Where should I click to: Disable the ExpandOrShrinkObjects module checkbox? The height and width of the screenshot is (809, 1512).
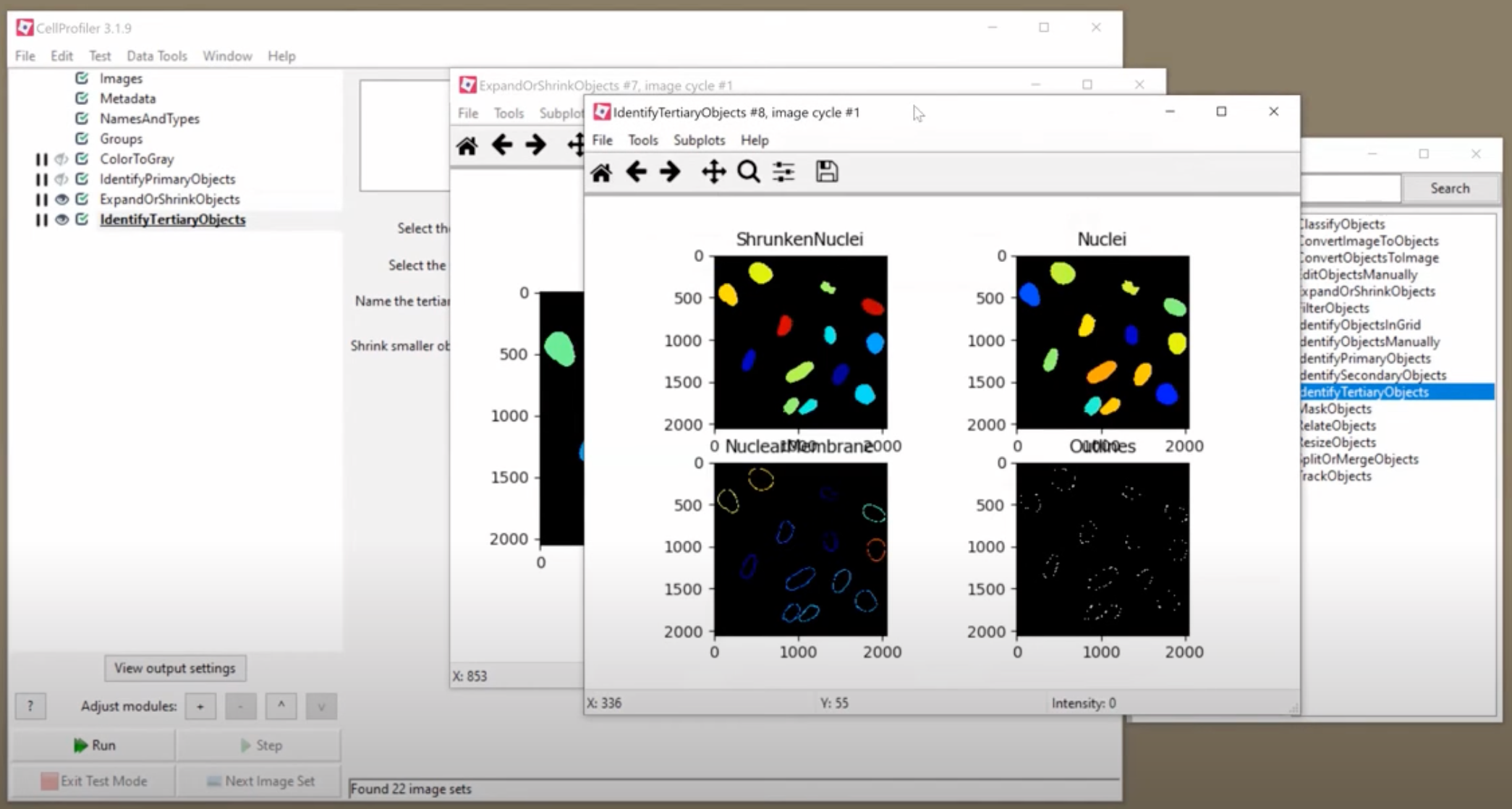82,200
